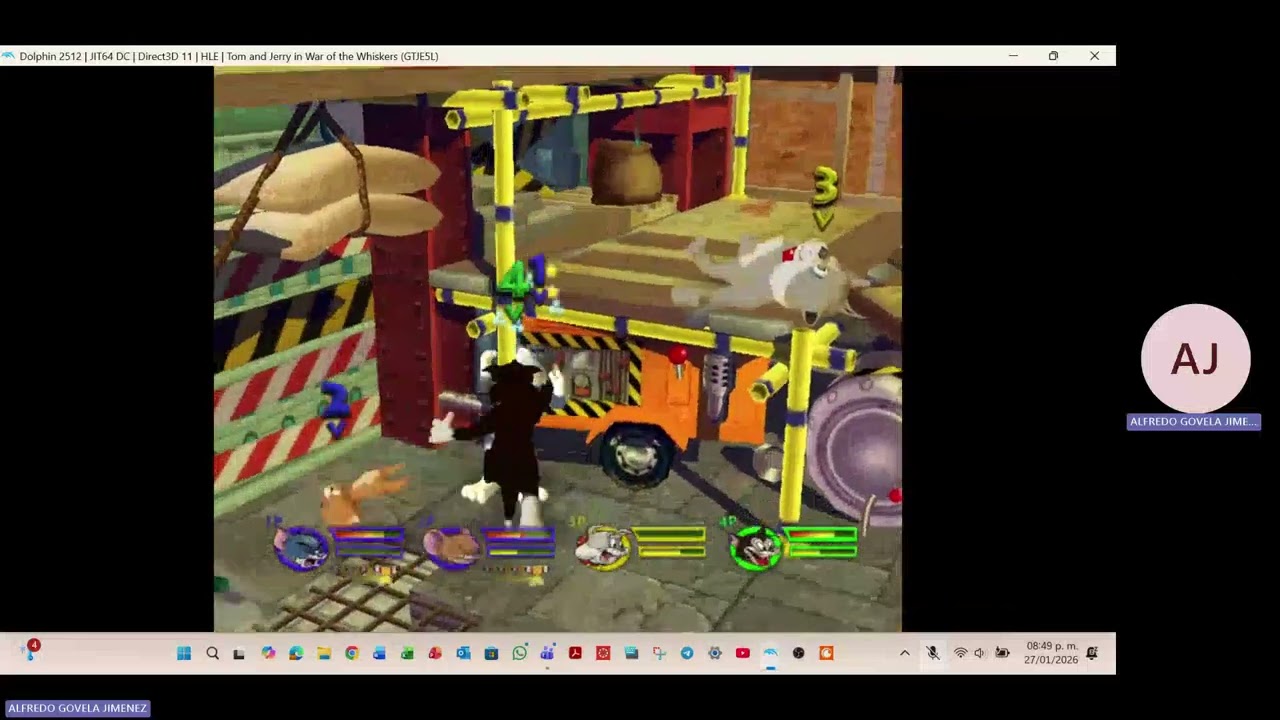The width and height of the screenshot is (1280, 720).
Task: Minimize the Dolphin emulator window
Action: 1013,56
